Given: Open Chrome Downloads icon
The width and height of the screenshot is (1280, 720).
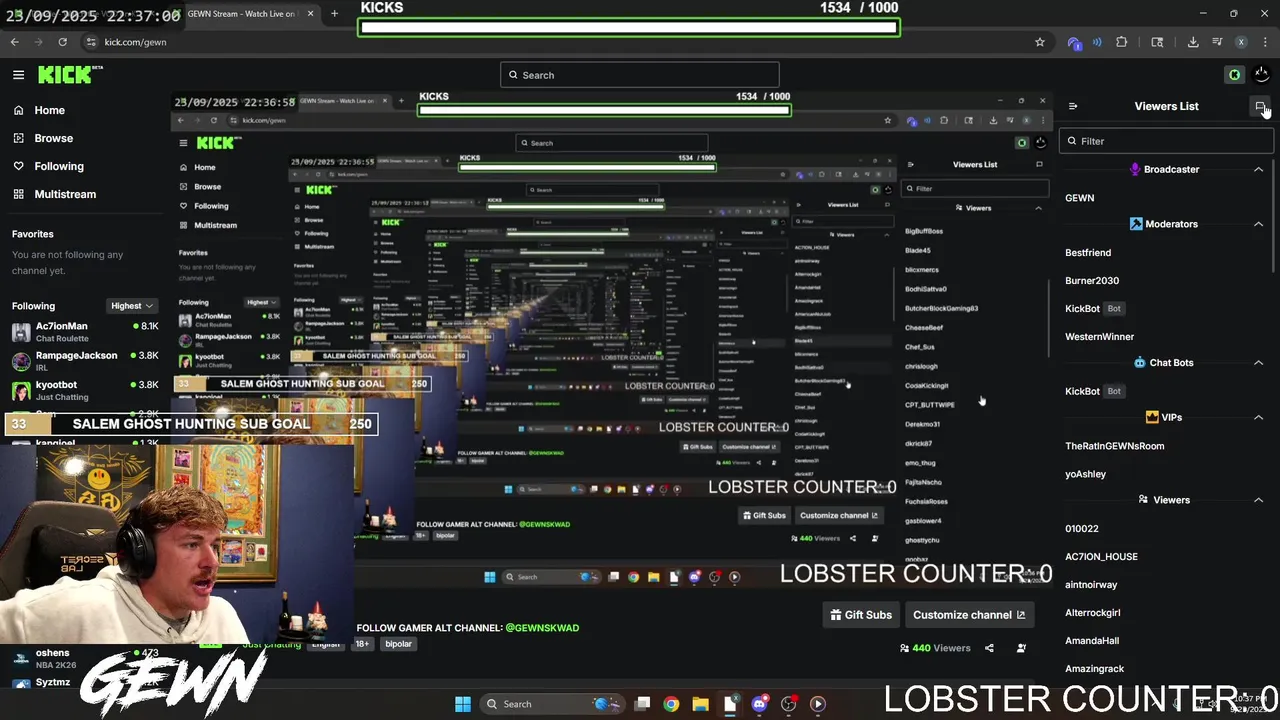Looking at the screenshot, I should tap(1193, 42).
